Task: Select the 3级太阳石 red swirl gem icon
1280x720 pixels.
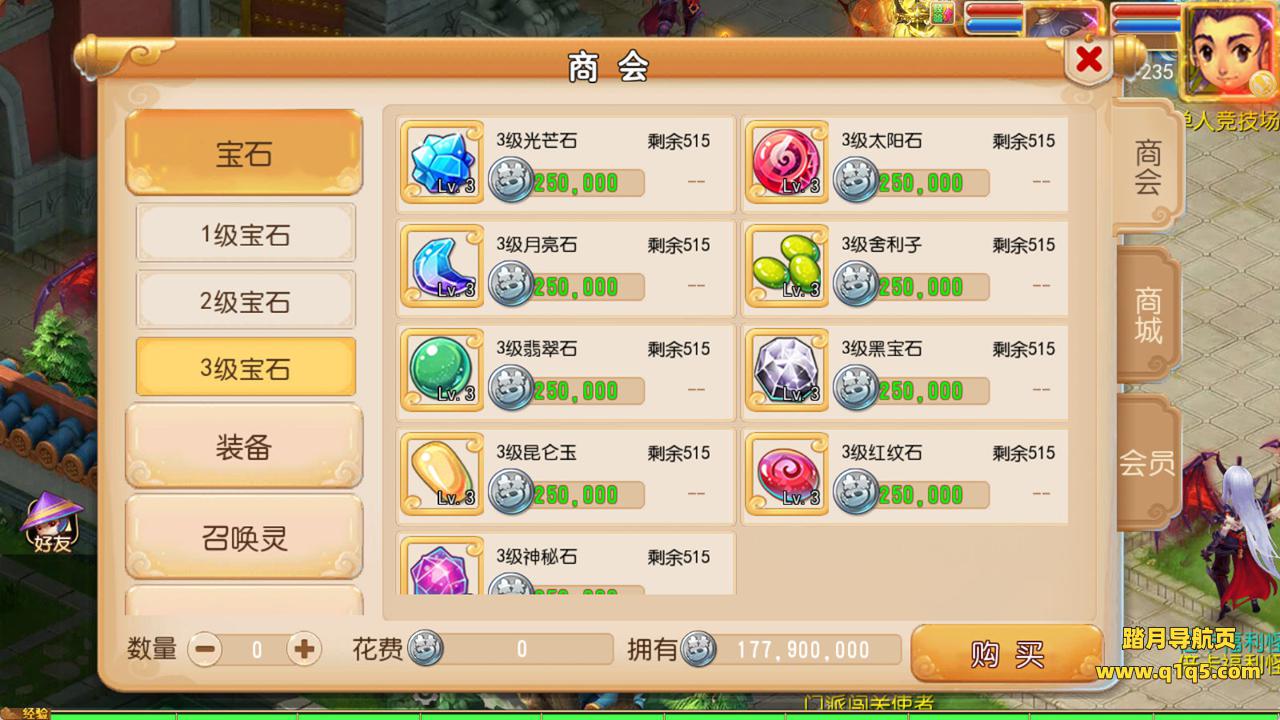Action: tap(787, 161)
